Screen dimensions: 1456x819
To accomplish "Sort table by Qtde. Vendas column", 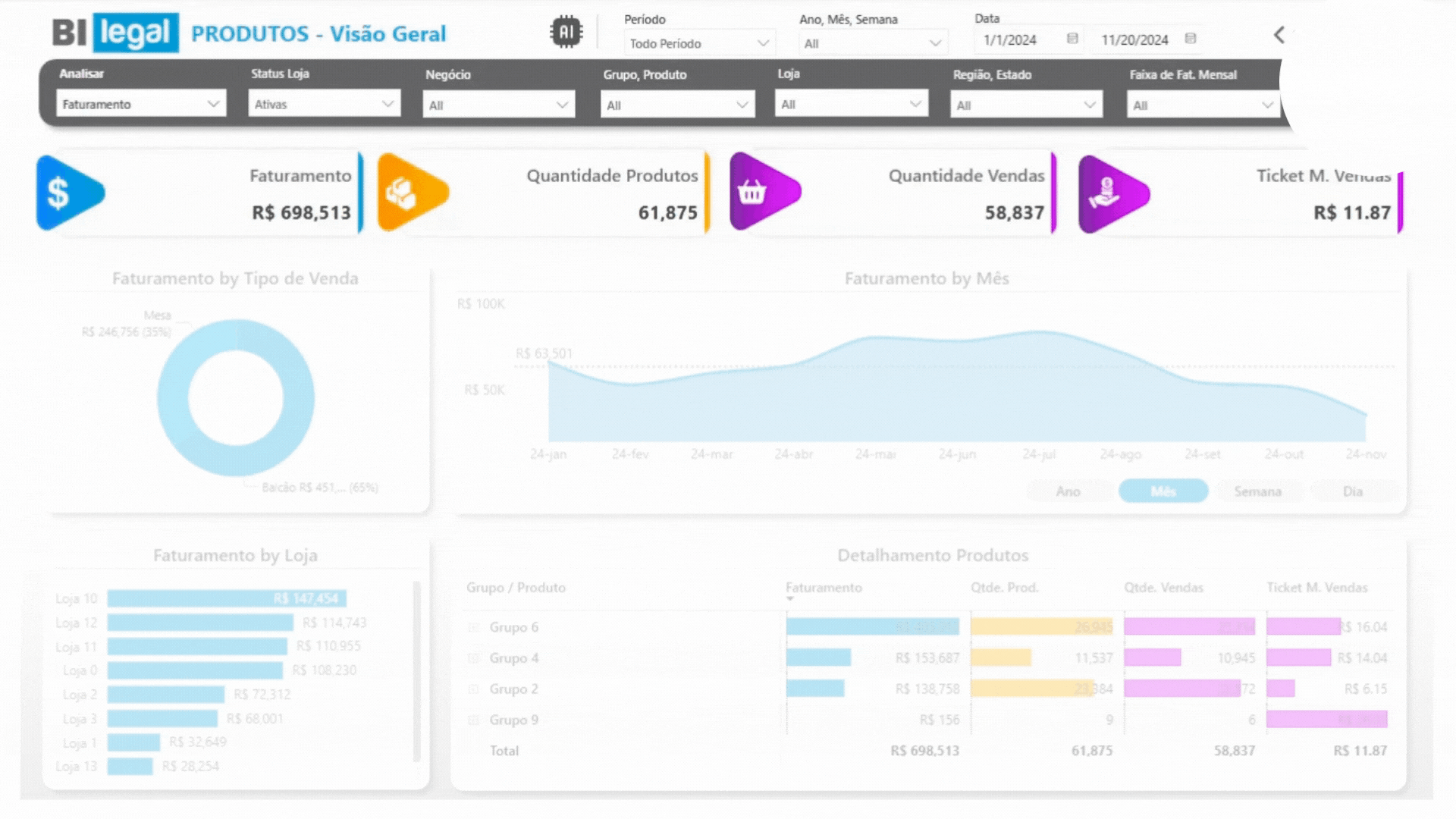I will [x=1163, y=588].
